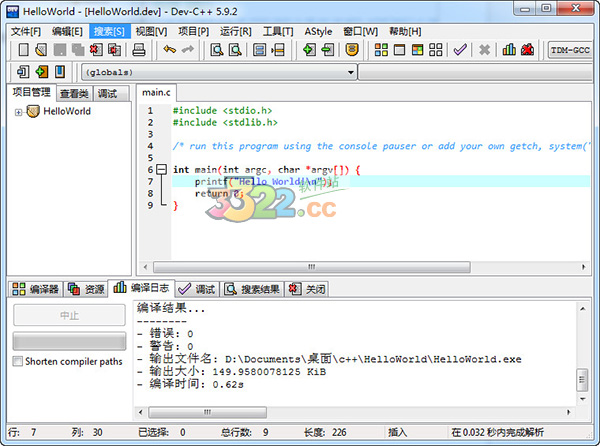Click the New file toolbar icon
This screenshot has height=446, width=600.
click(24, 50)
